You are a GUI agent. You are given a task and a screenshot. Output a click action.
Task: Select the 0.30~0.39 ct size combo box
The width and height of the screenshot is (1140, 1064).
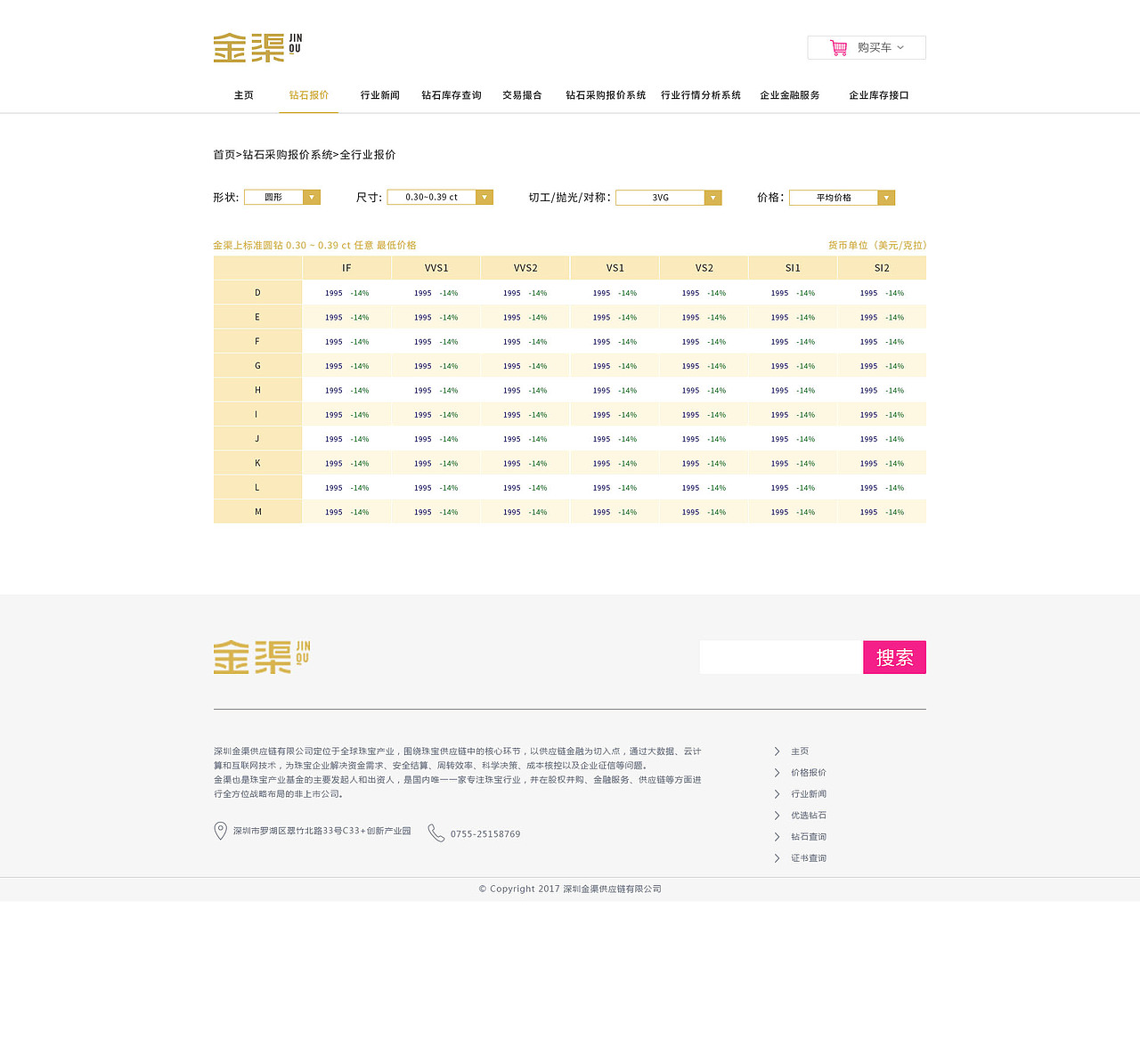[440, 198]
